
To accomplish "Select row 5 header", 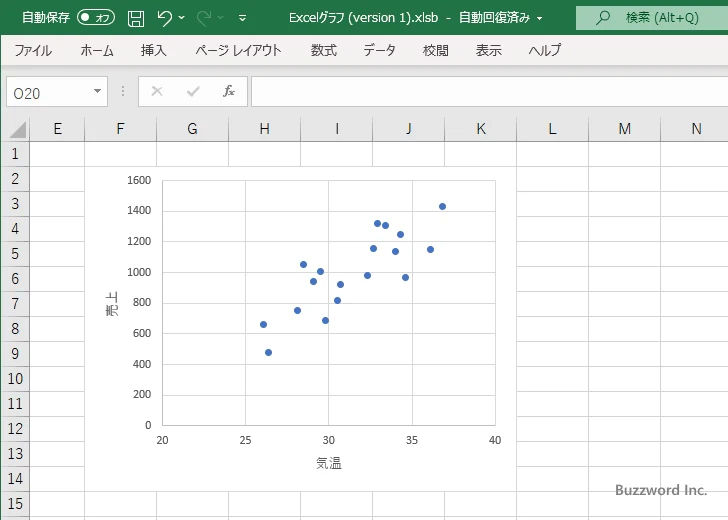I will (15, 254).
